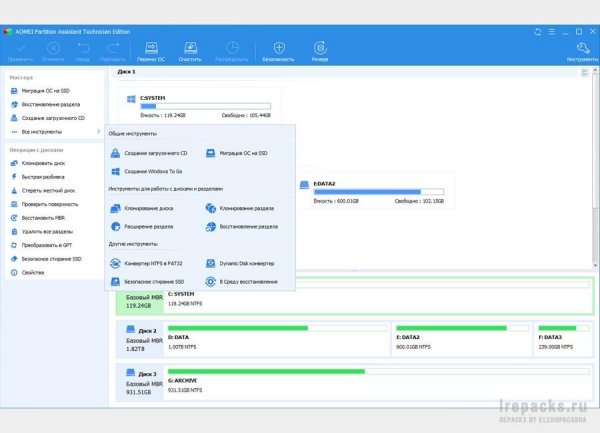Select Восстановление раздела in sidebar wizards
This screenshot has width=600, height=433.
click(45, 104)
